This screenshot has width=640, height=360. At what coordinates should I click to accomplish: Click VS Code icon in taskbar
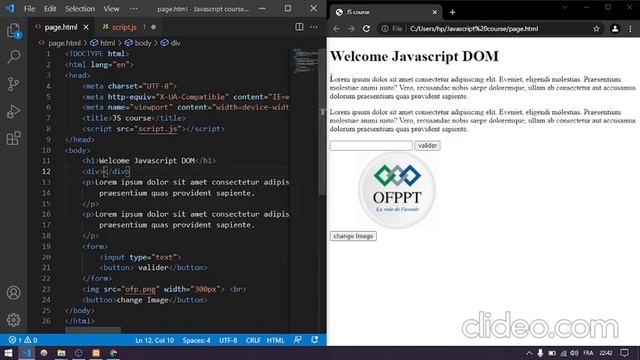click(x=27, y=353)
